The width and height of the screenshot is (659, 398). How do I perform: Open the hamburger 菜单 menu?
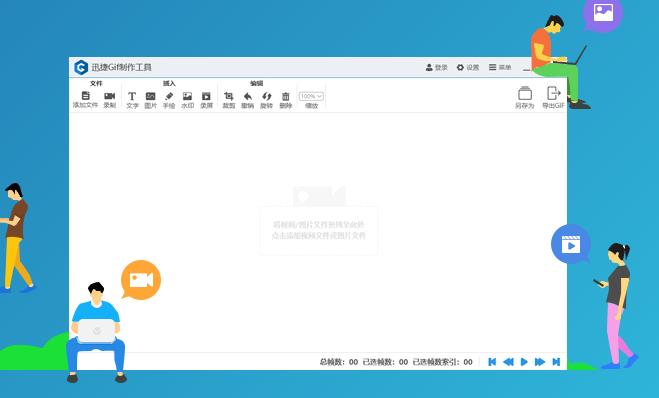[x=500, y=67]
